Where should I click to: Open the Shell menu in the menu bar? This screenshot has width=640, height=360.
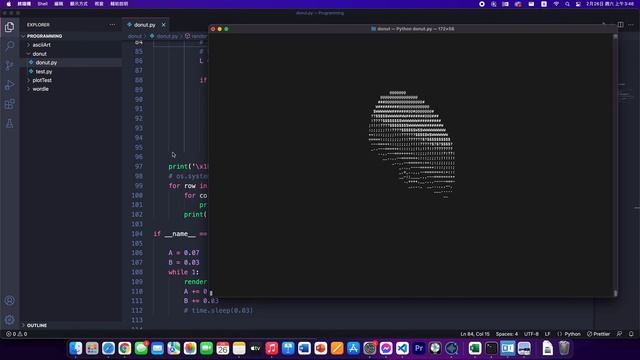coord(42,4)
